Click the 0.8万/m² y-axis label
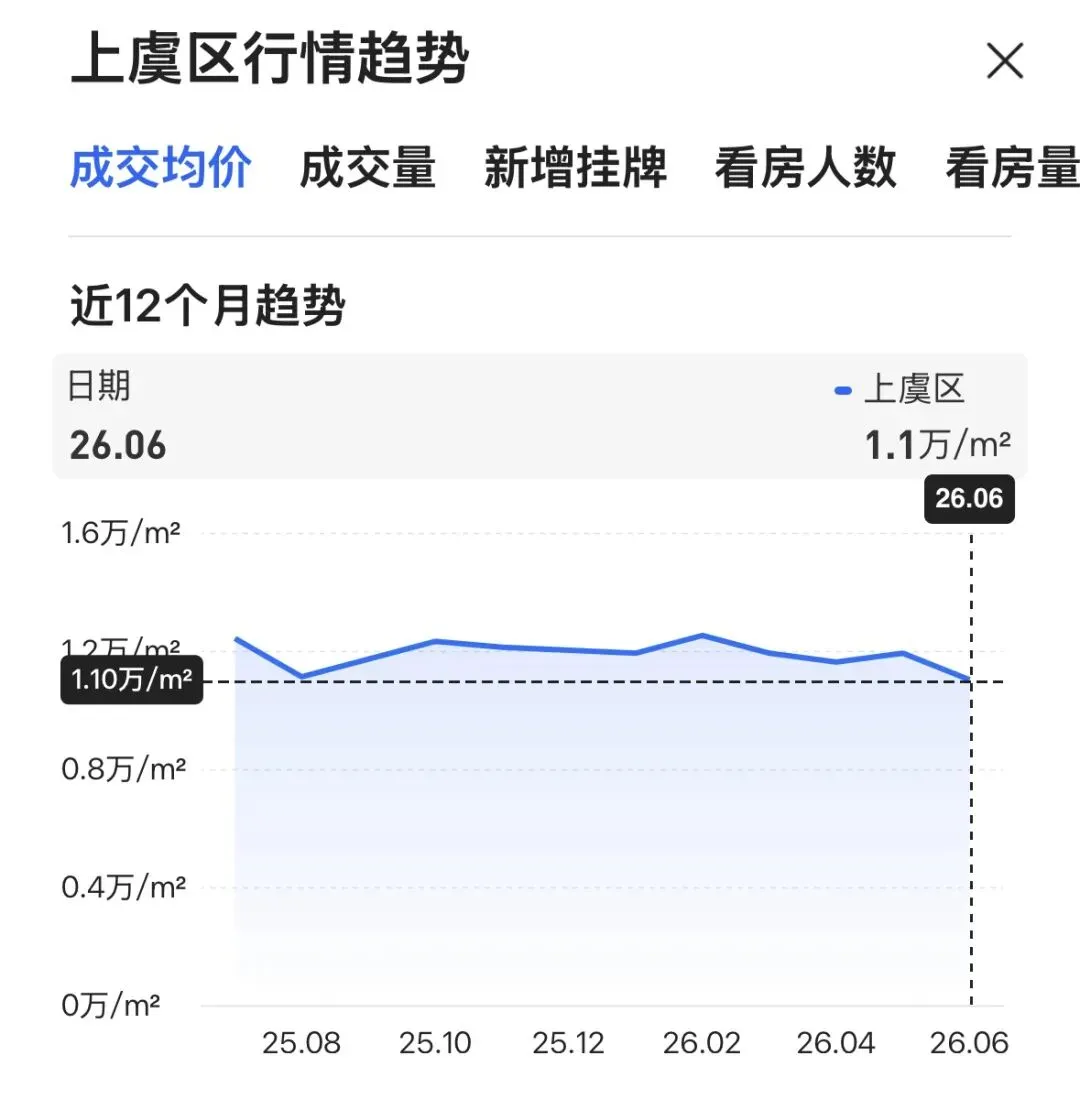This screenshot has height=1099, width=1080. point(123,770)
